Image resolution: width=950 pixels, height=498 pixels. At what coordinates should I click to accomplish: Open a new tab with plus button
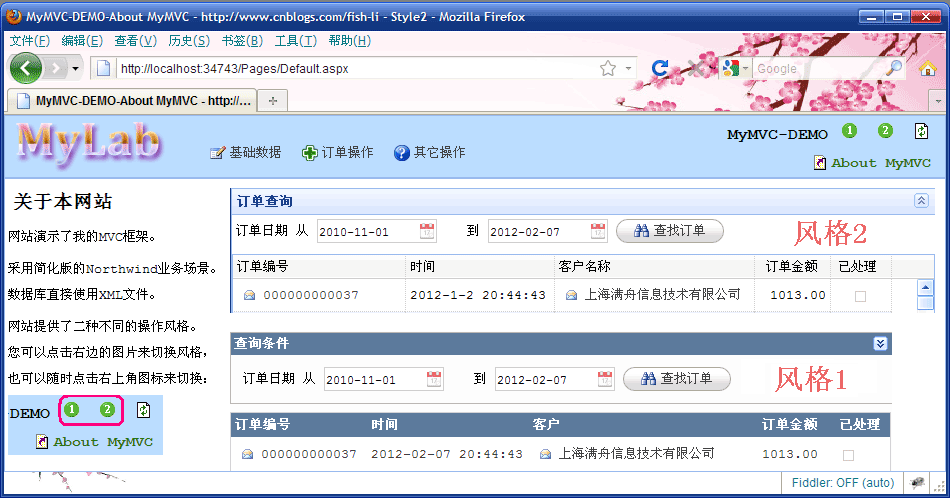click(273, 101)
